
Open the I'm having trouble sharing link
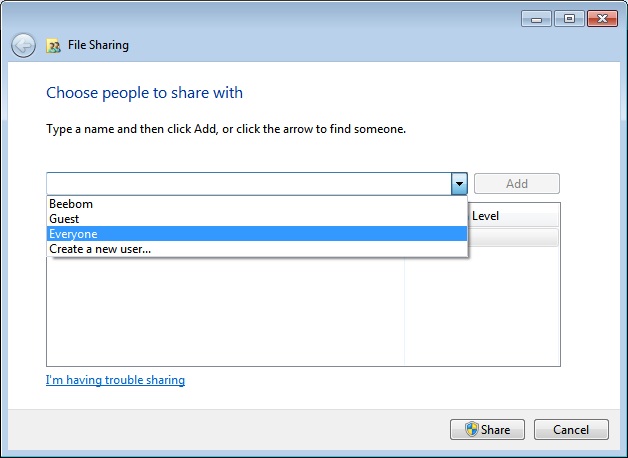(x=115, y=380)
